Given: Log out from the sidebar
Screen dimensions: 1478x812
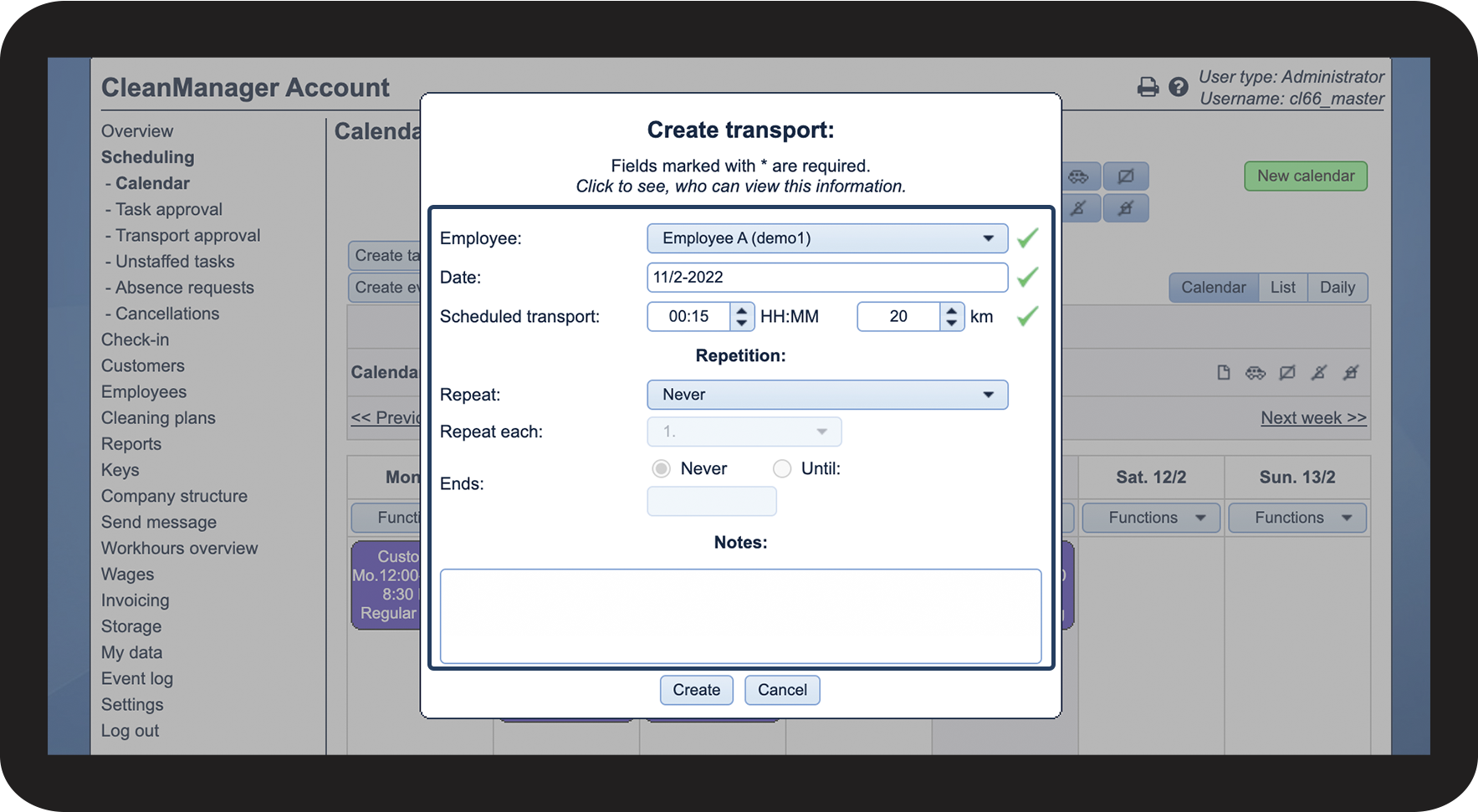Looking at the screenshot, I should (x=130, y=731).
